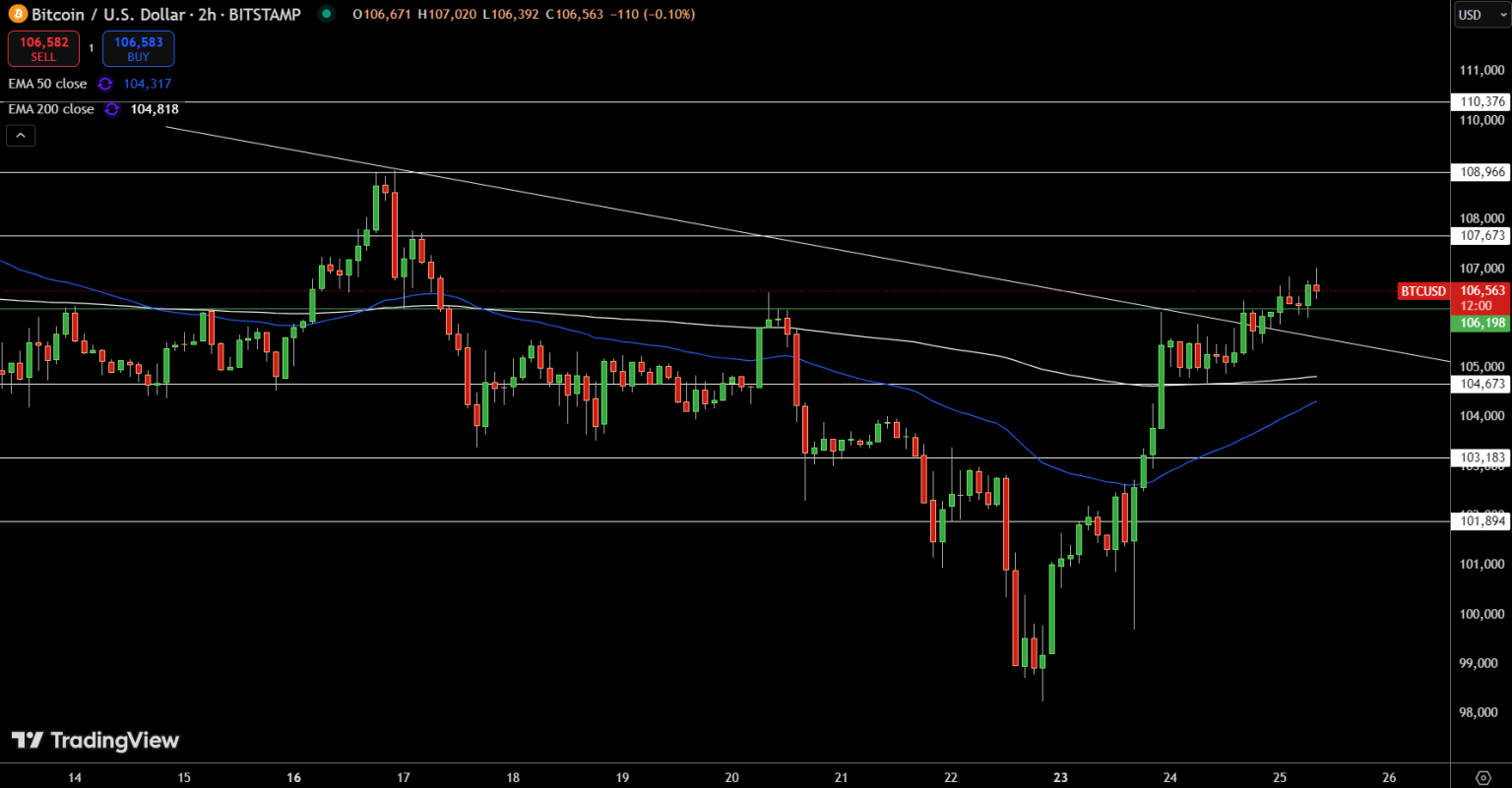Click the Bitcoin coin logo icon
1512x788 pixels.
16,15
